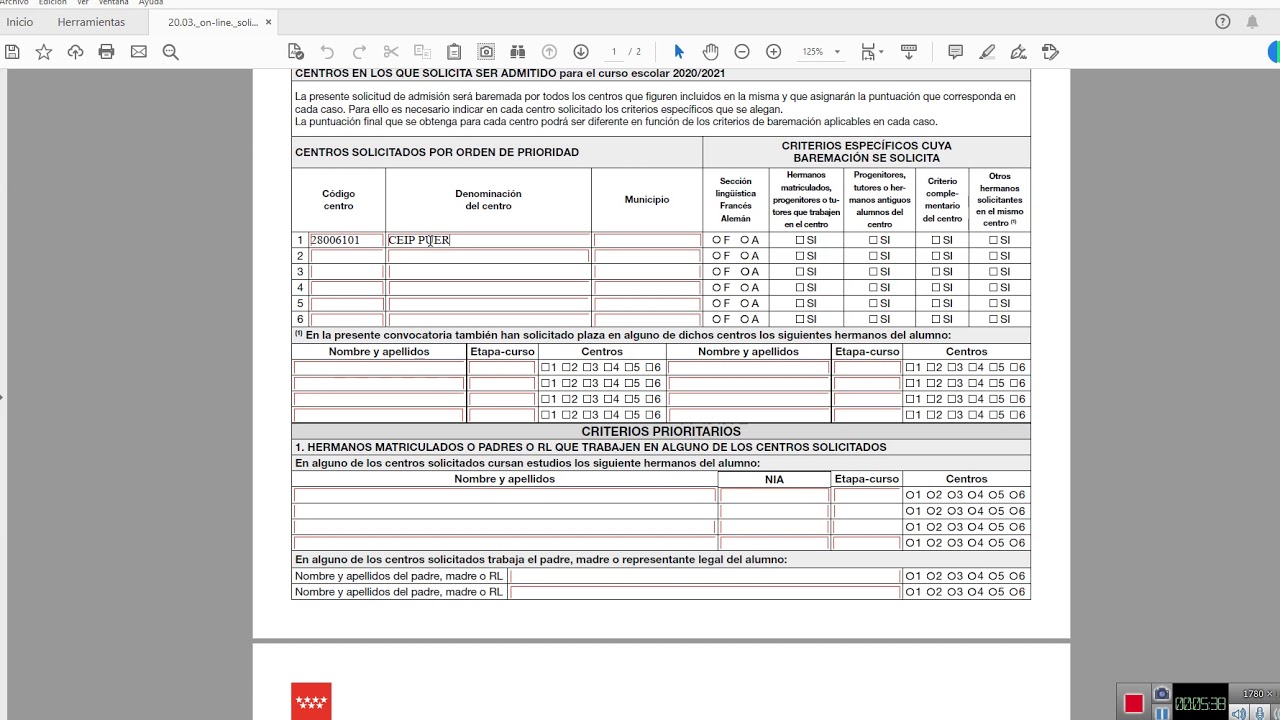Screen dimensions: 1280x720
Task: Activate the hand pan tool
Action: (710, 52)
